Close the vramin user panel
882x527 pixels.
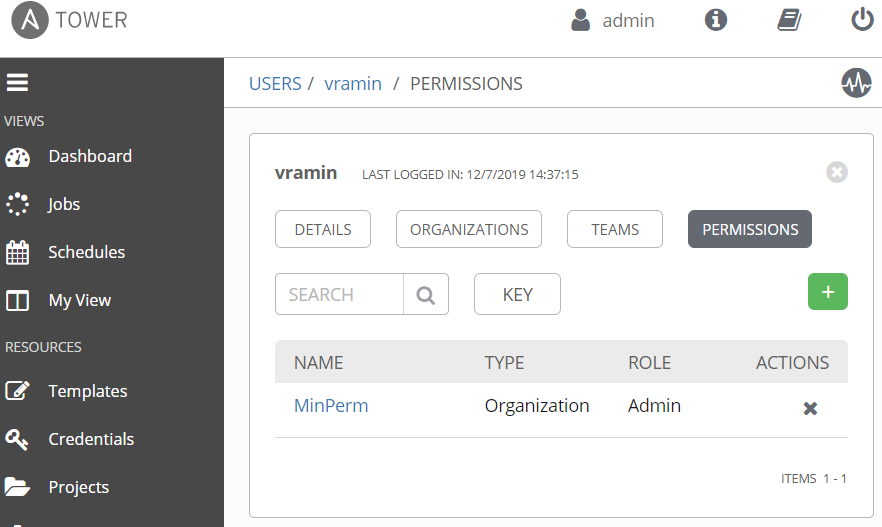point(836,172)
